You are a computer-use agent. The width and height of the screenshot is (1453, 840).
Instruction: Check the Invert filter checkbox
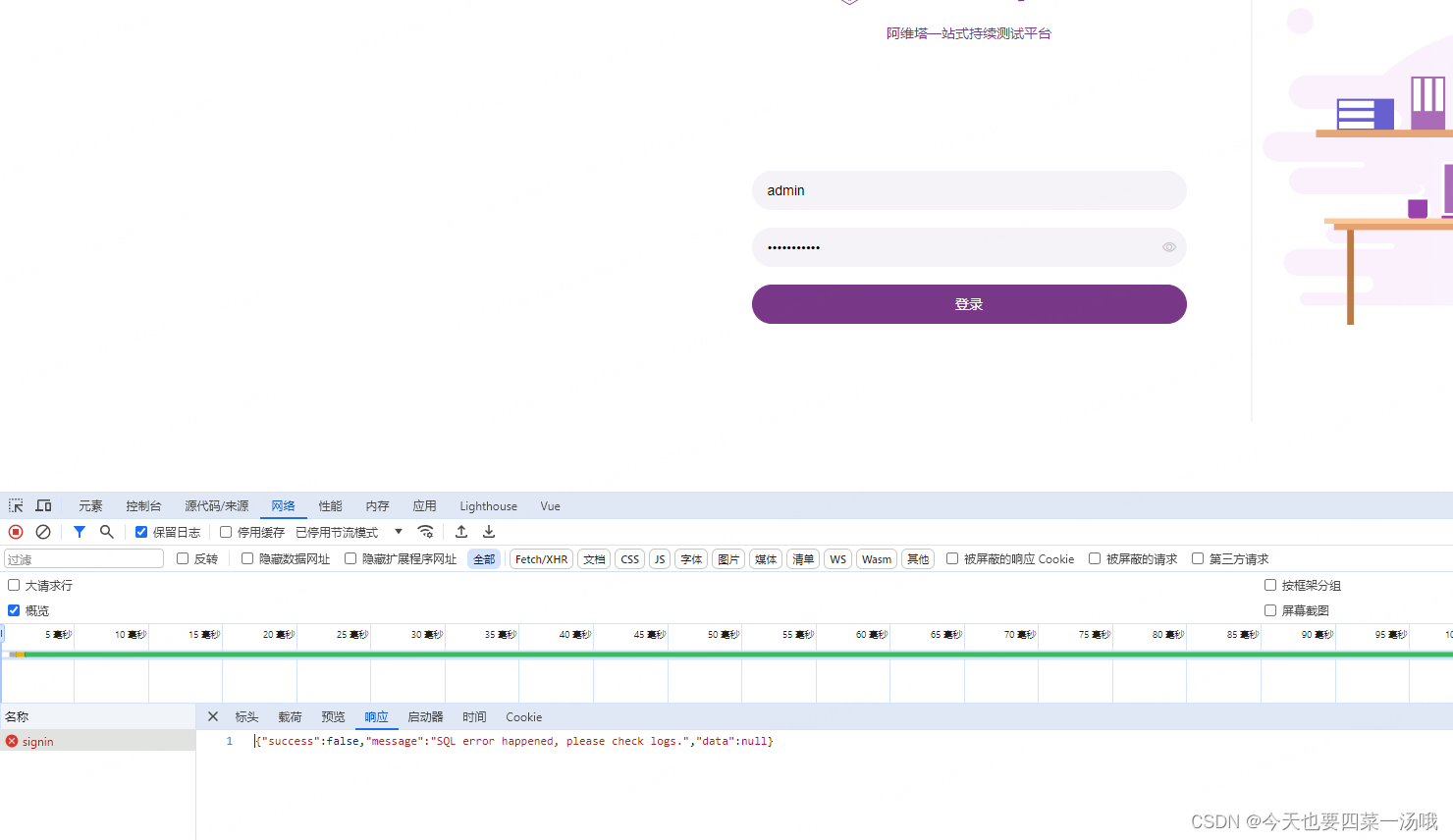[183, 558]
